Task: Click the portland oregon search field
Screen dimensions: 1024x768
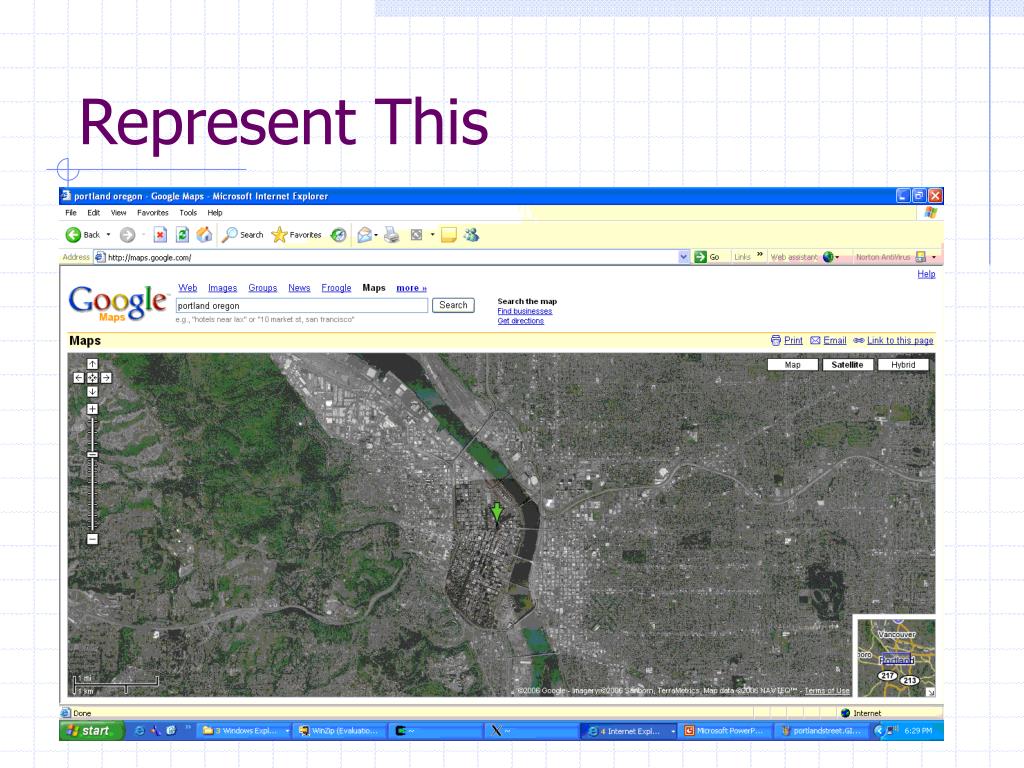Action: click(x=302, y=306)
